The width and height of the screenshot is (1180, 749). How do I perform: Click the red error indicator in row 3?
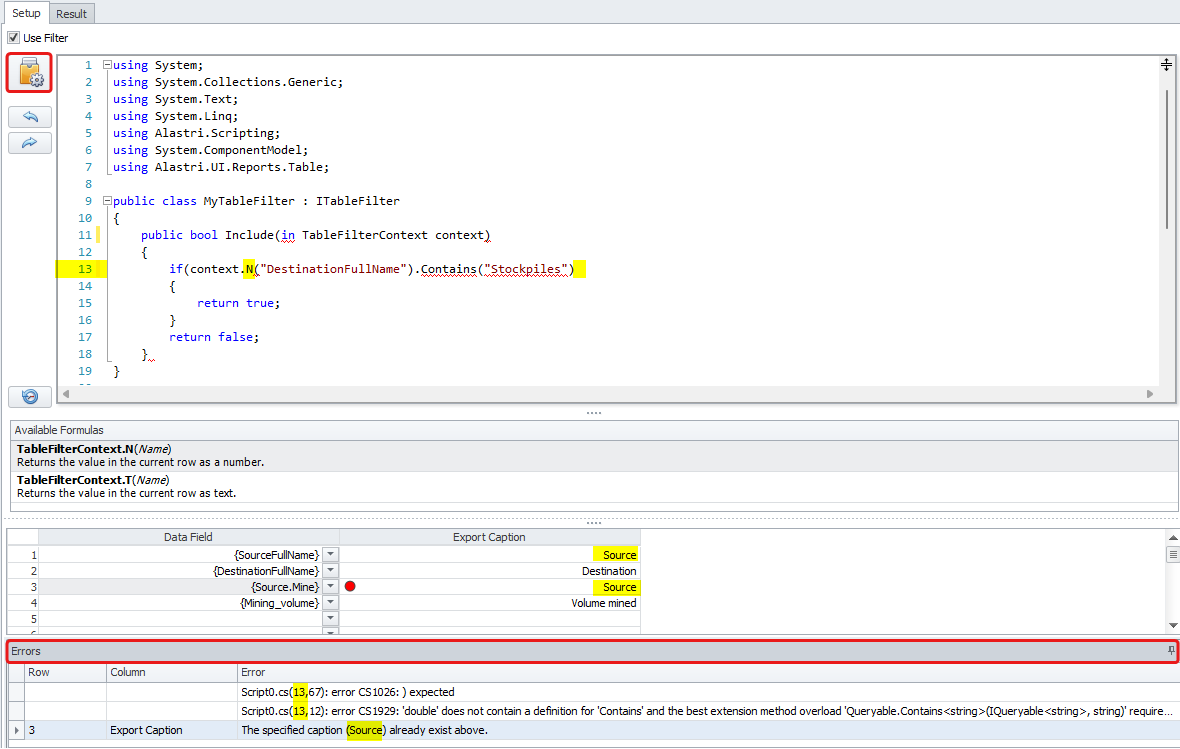point(350,587)
